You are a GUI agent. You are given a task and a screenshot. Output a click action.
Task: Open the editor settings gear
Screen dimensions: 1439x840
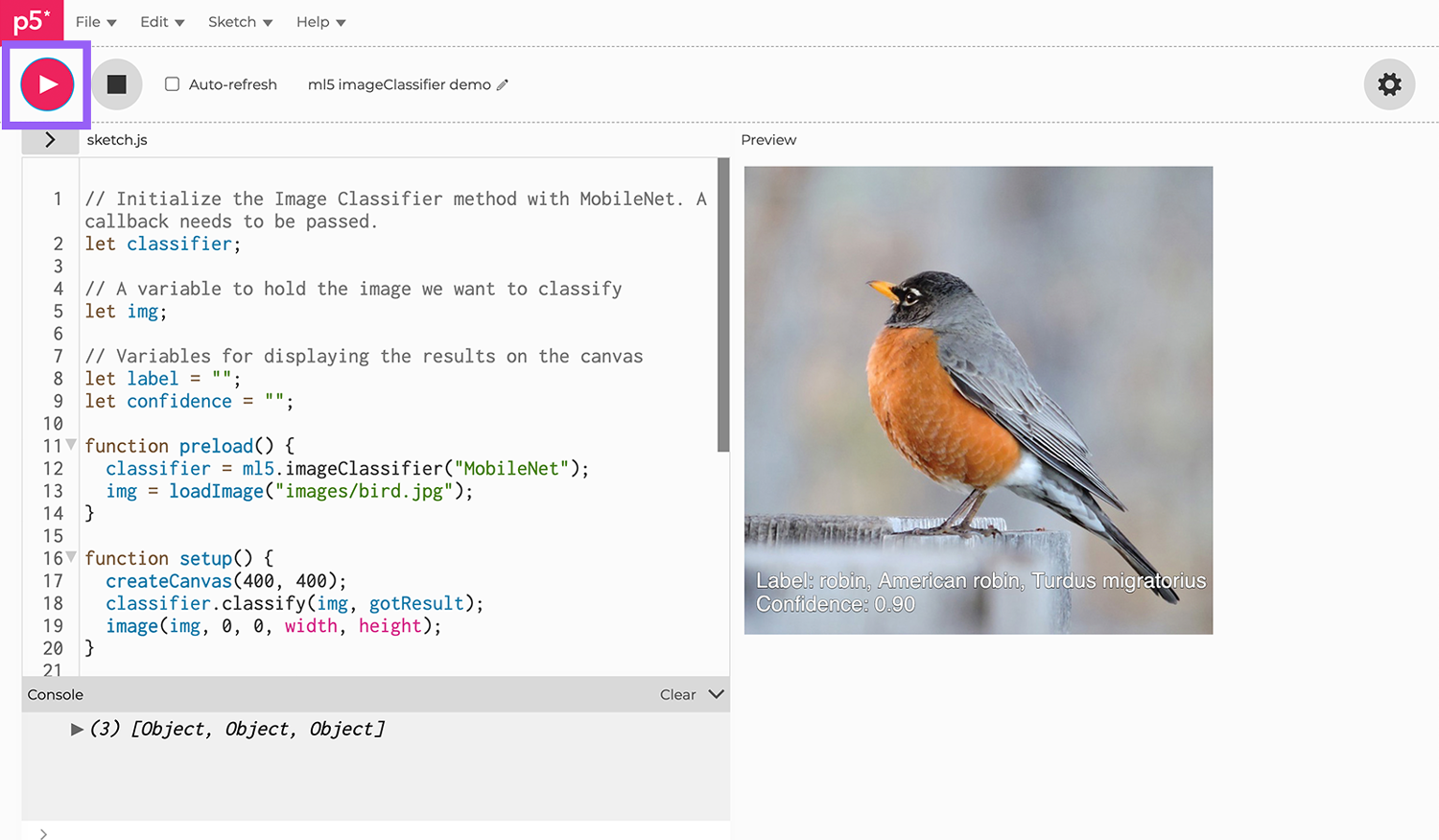coord(1389,84)
